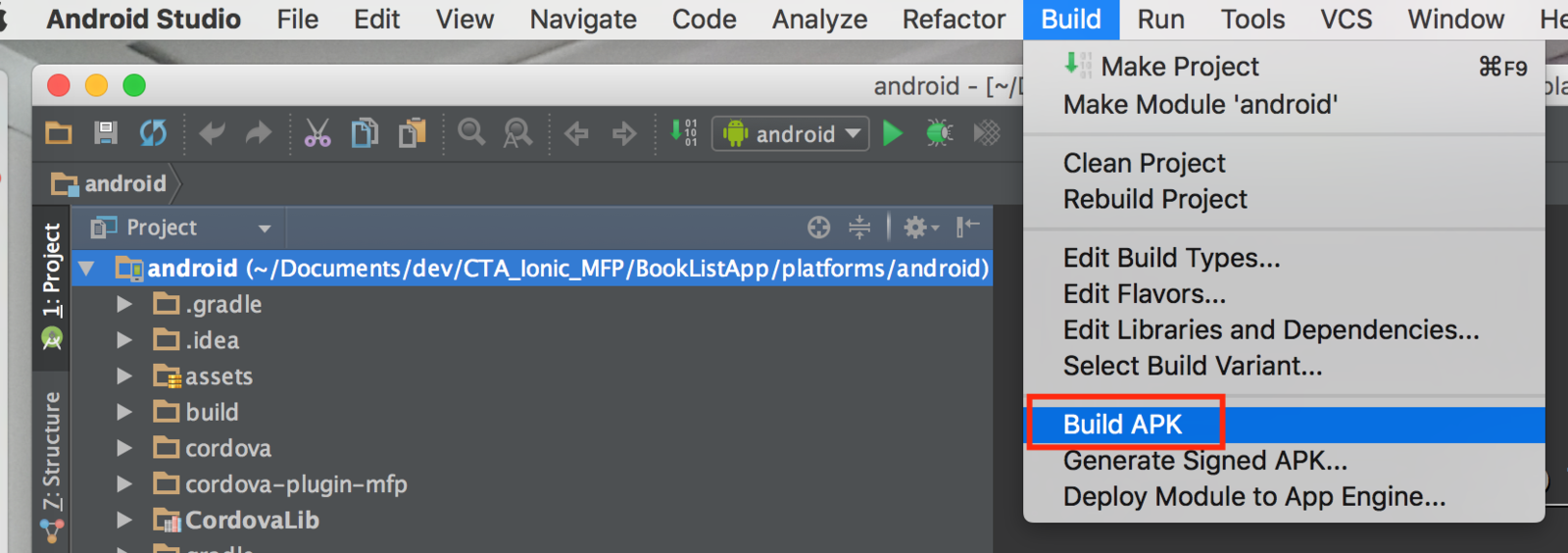Screen dimensions: 1568x553
Task: Choose Deploy Module to App Engine...
Action: (x=1284, y=497)
